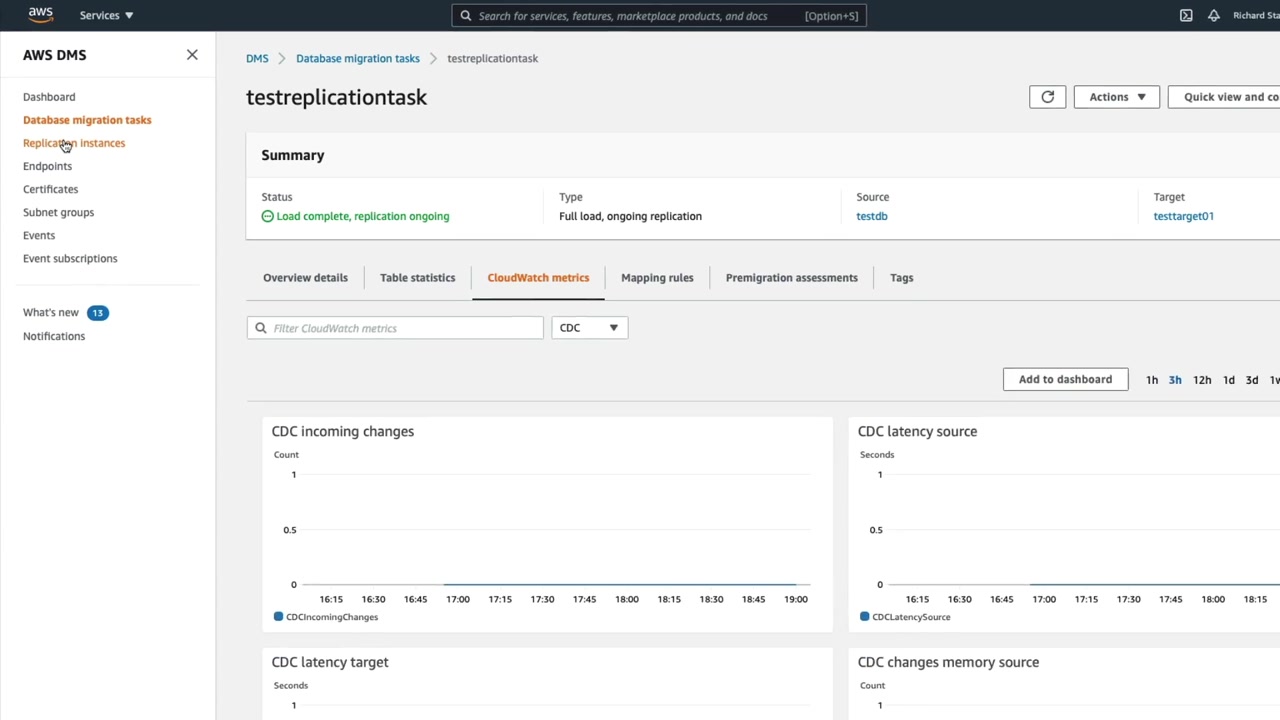Select the 1h time range option
1280x720 pixels.
click(x=1152, y=380)
